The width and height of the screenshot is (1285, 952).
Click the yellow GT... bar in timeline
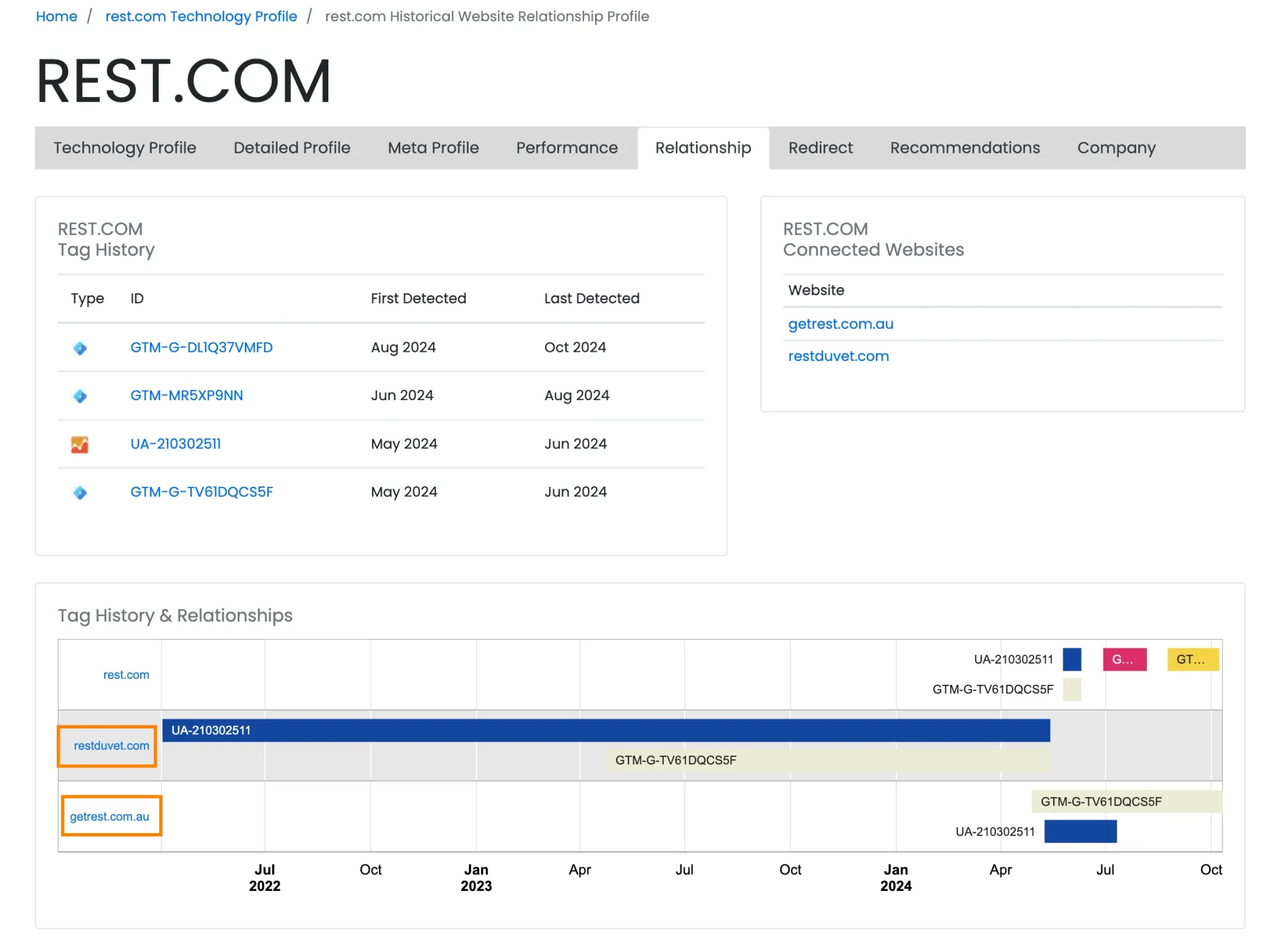click(1192, 660)
